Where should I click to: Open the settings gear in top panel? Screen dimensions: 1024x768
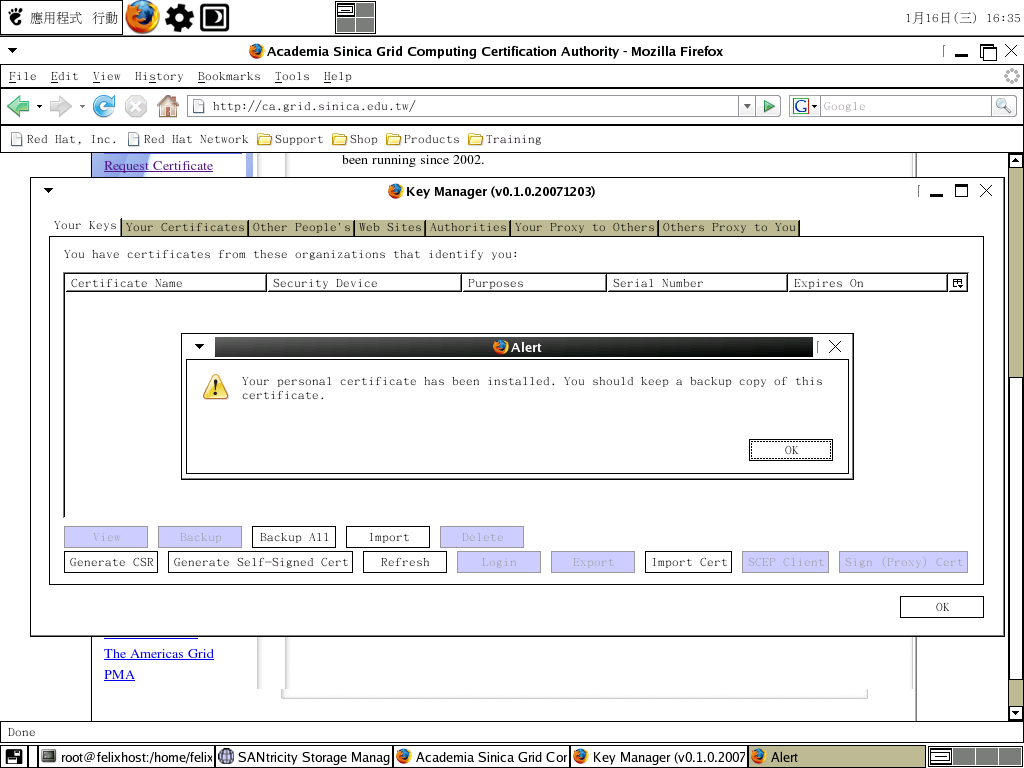tap(179, 18)
